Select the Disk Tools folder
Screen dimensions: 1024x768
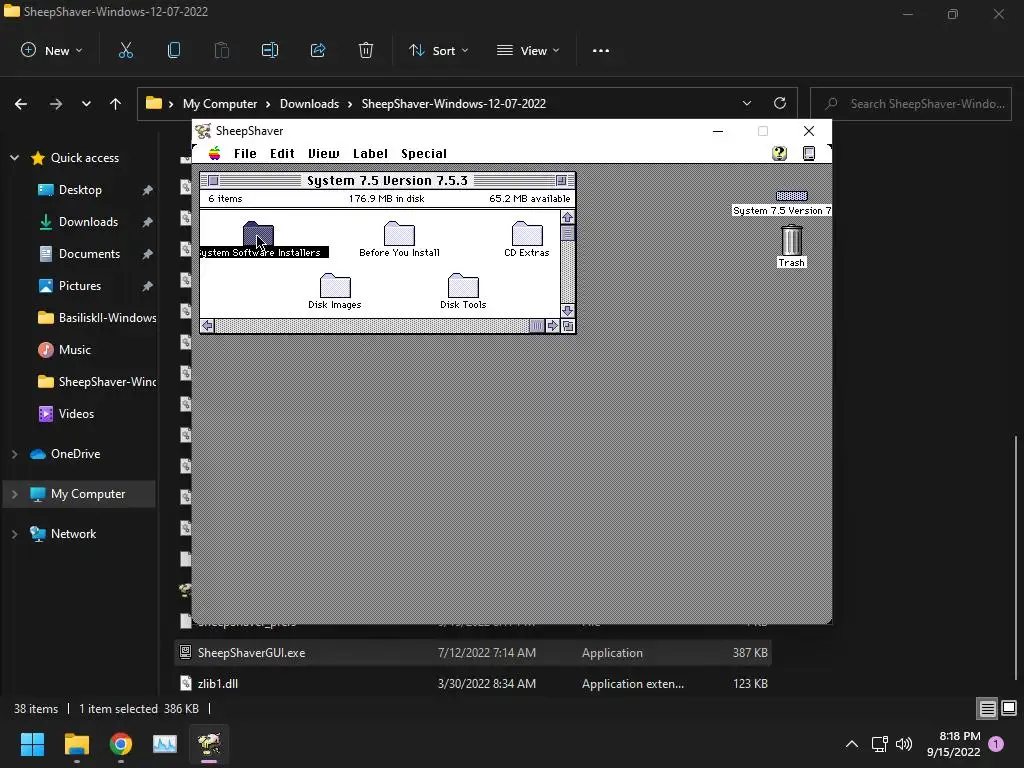coord(463,285)
